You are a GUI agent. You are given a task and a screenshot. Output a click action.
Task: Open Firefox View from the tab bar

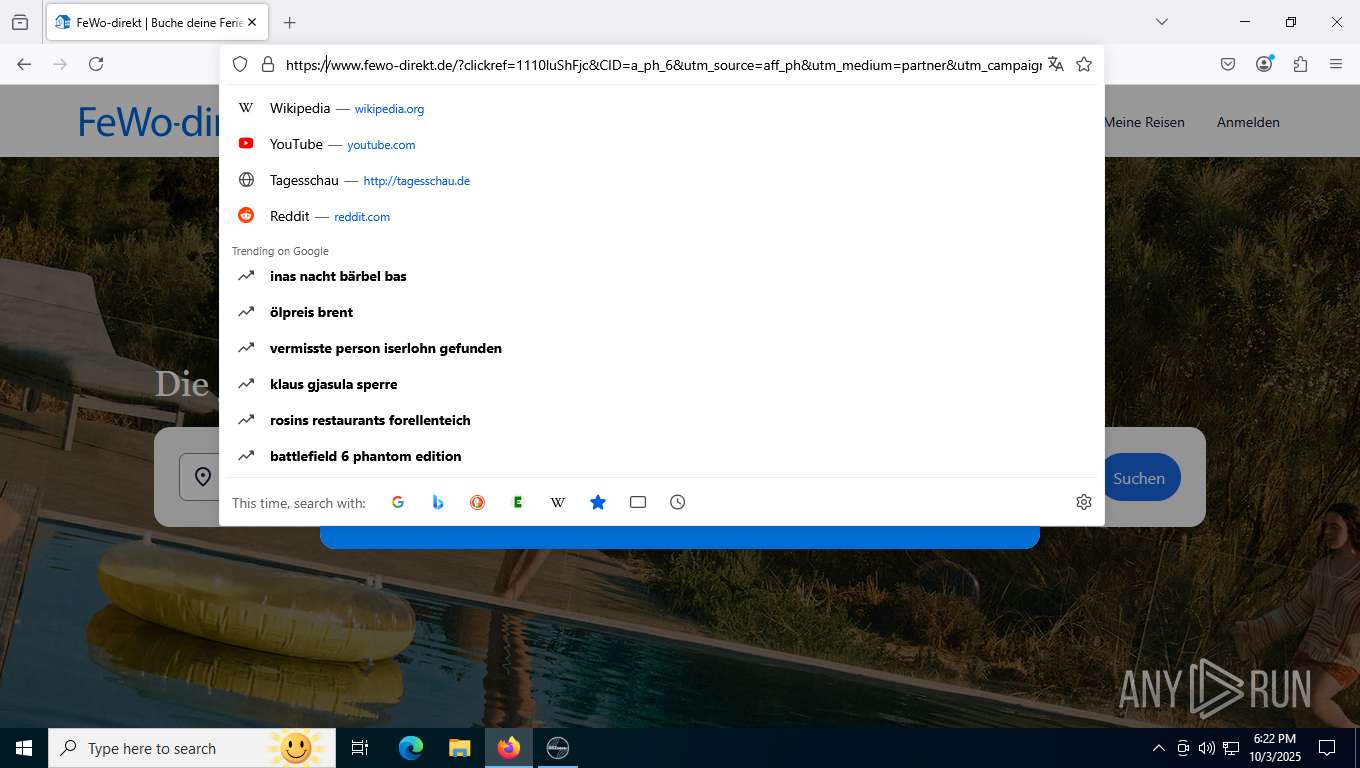click(20, 22)
